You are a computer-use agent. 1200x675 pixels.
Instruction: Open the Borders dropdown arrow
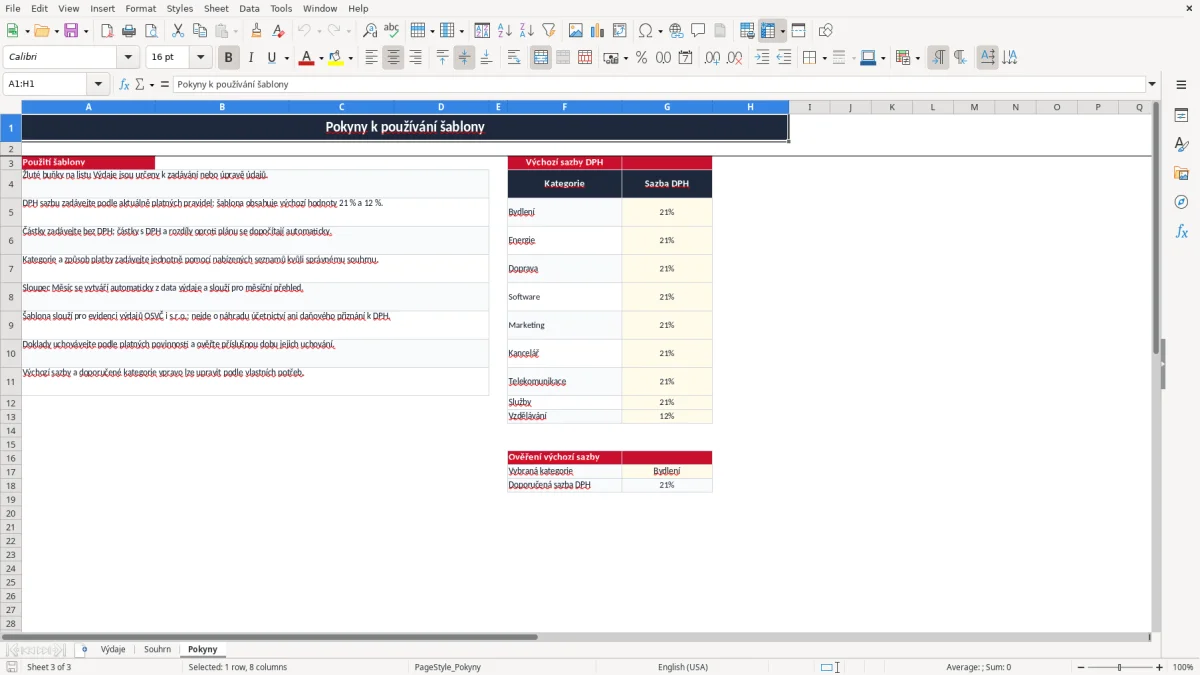(823, 58)
